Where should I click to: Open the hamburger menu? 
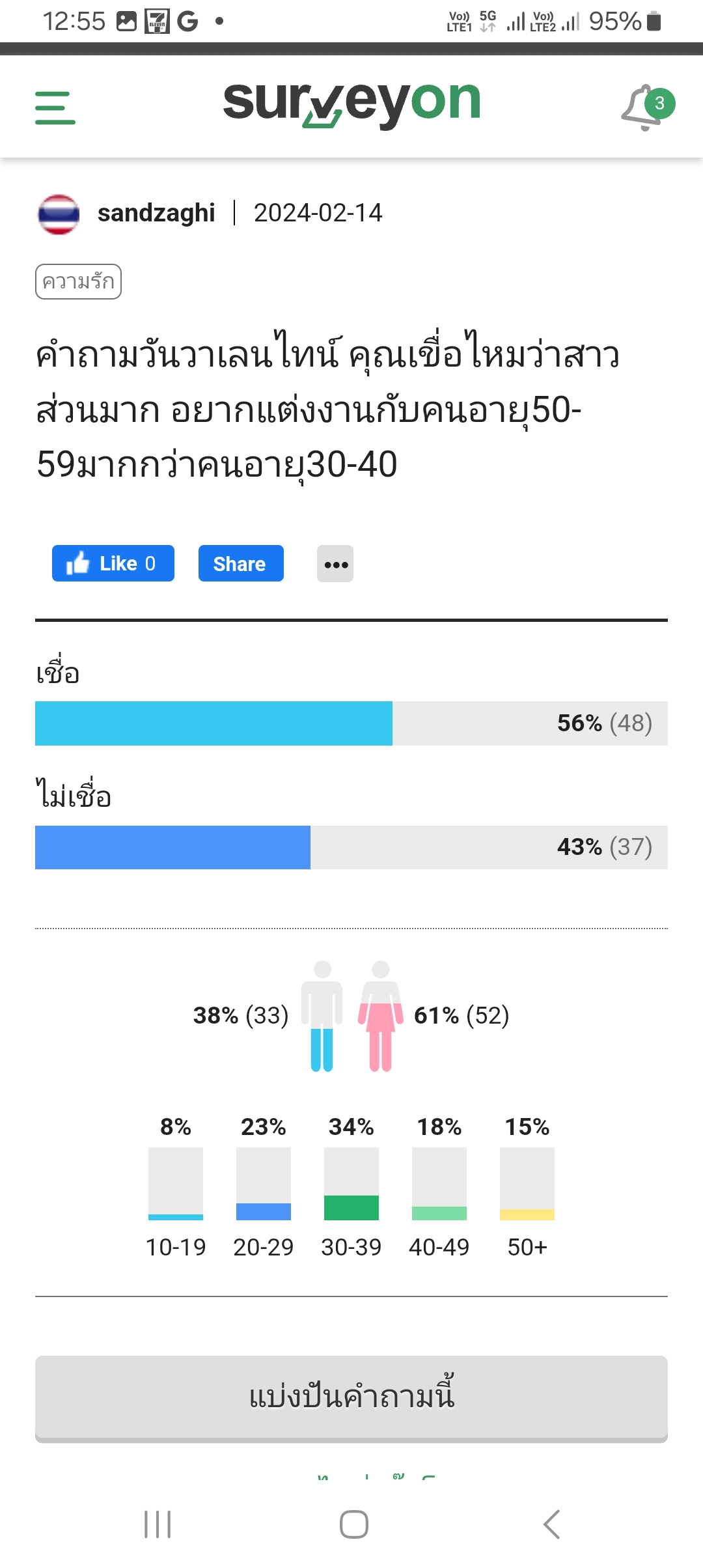(55, 107)
